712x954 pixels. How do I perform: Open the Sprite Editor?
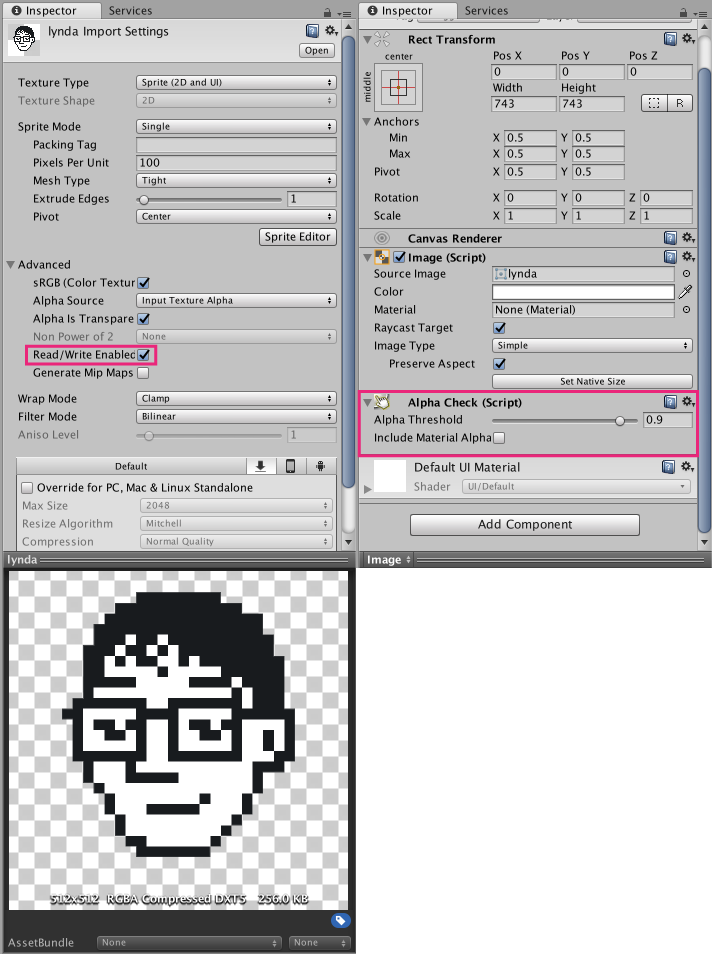(x=298, y=237)
